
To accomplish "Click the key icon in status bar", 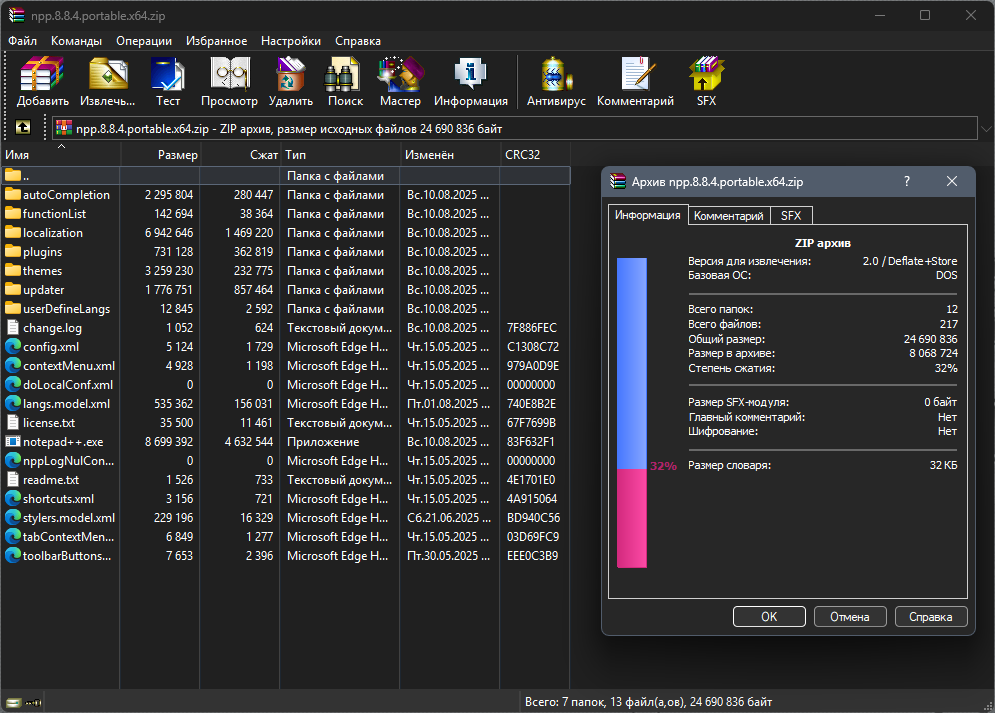I will click(34, 702).
